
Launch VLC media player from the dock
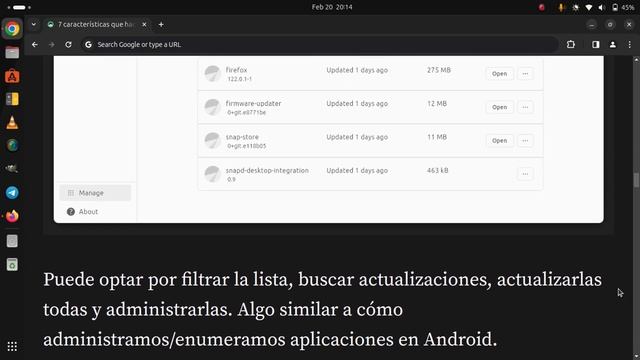(x=12, y=122)
